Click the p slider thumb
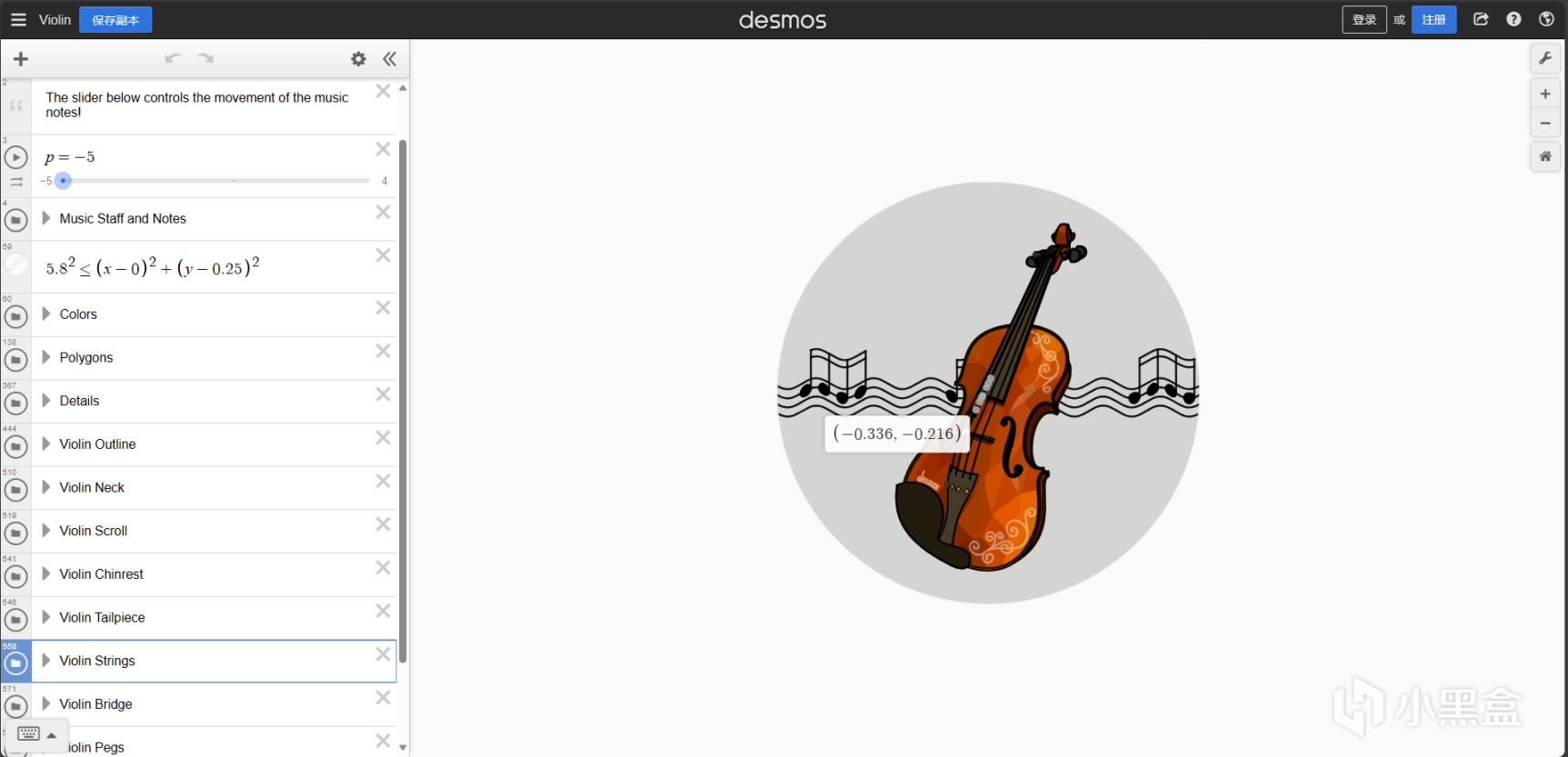This screenshot has width=1568, height=757. point(63,181)
